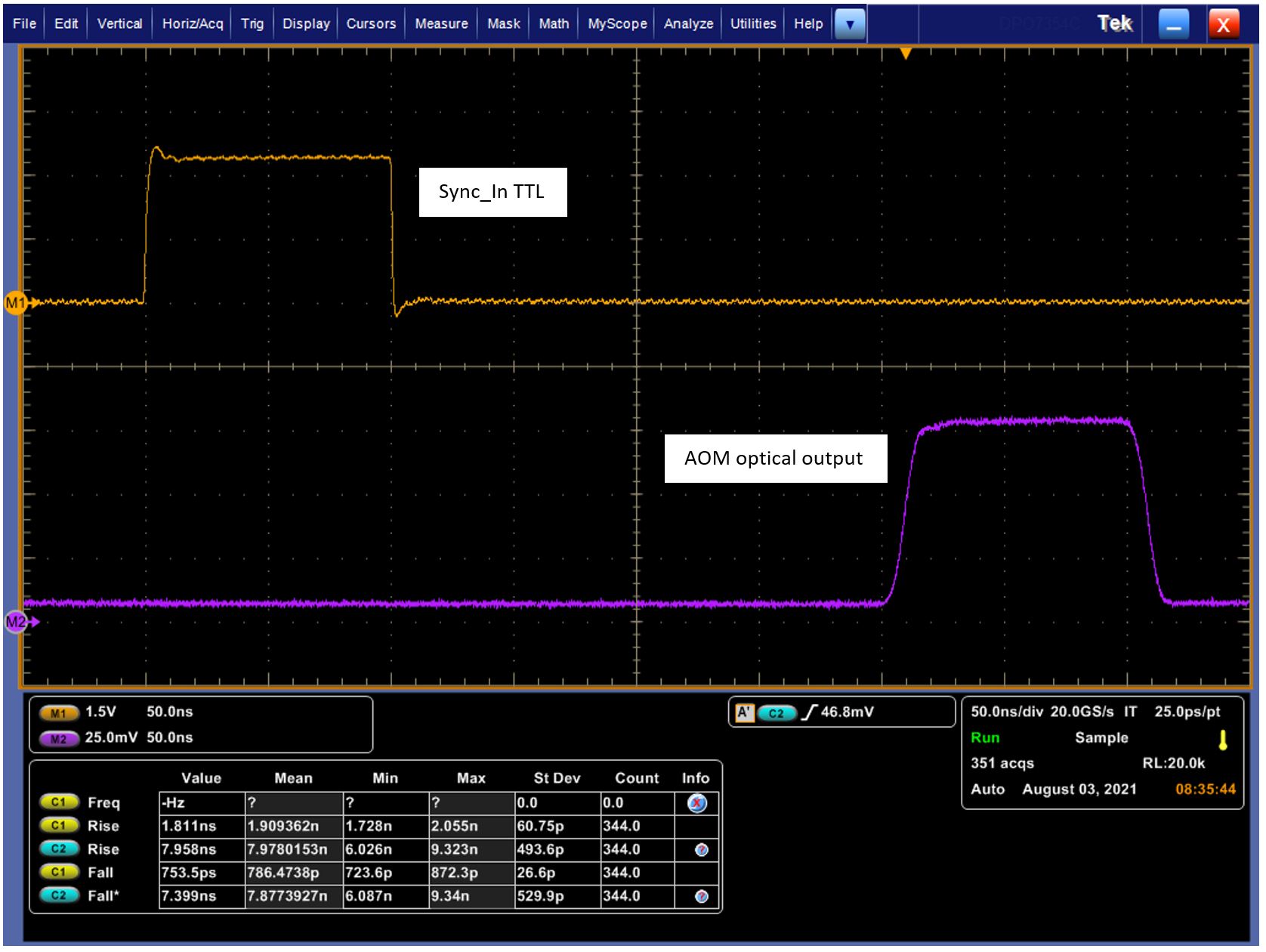1266x952 pixels.
Task: Click the C1 badge for Freq measurement
Action: pyautogui.click(x=59, y=802)
